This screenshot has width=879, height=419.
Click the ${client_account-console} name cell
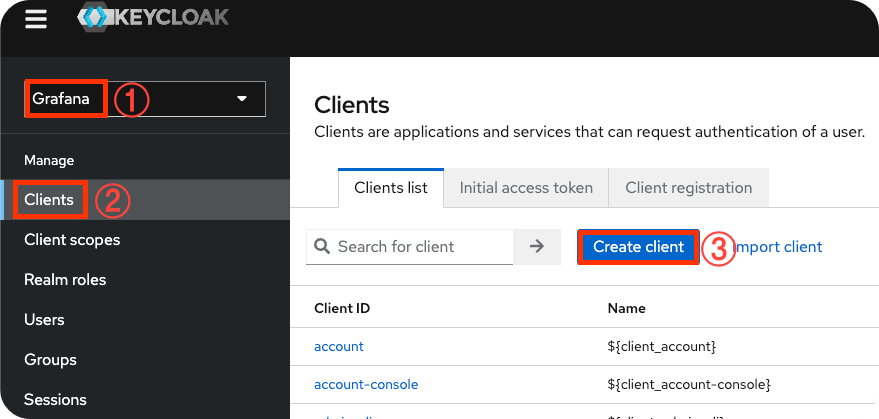[689, 385]
